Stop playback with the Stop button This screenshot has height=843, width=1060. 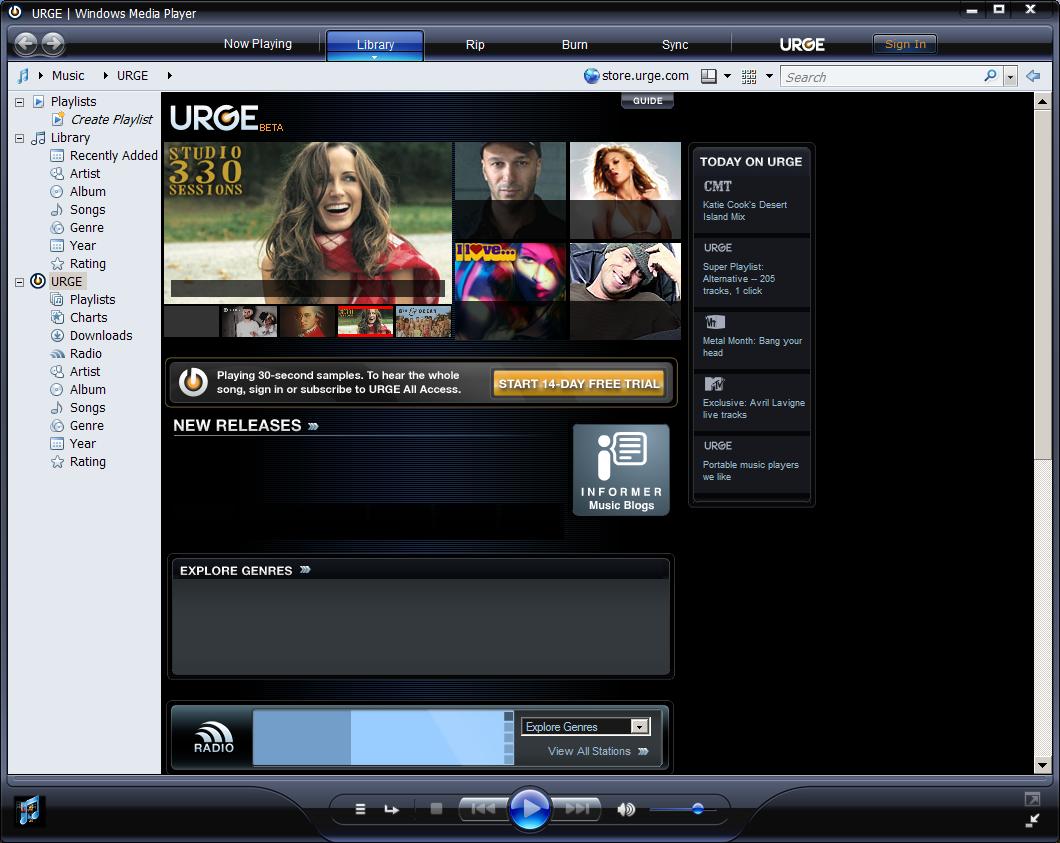[436, 809]
